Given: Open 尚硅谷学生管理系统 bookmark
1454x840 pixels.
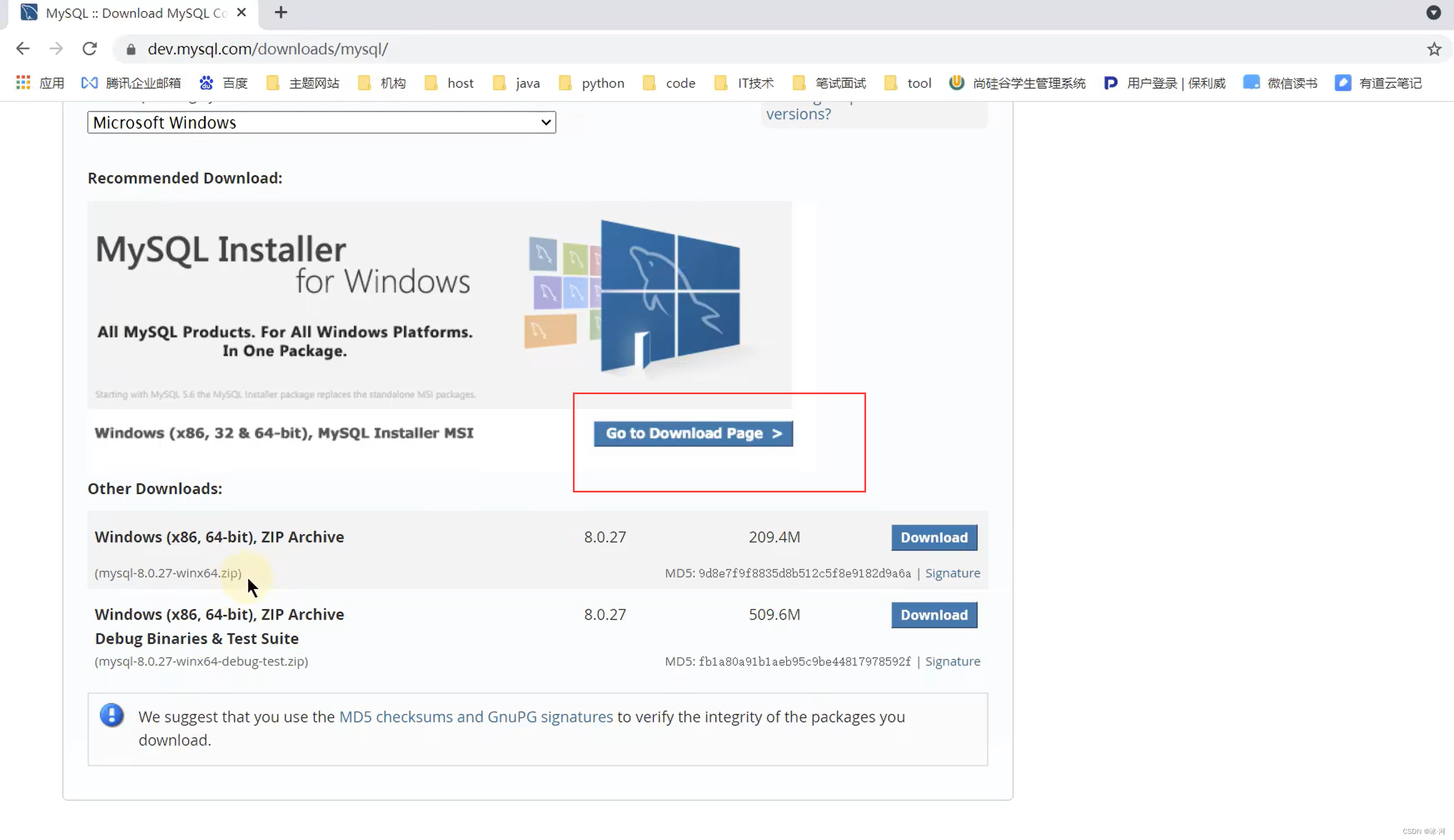Looking at the screenshot, I should pos(1018,83).
